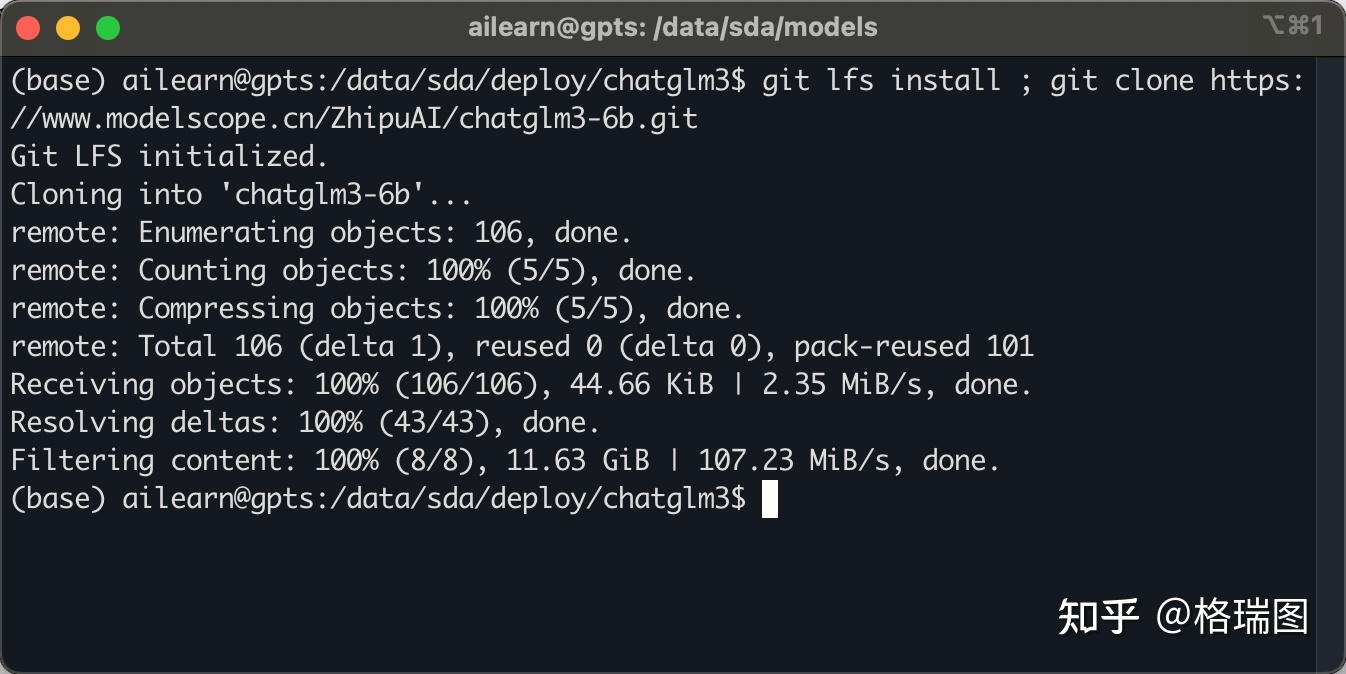Click the block cursor at the last prompt
The height and width of the screenshot is (674, 1346).
[x=769, y=499]
